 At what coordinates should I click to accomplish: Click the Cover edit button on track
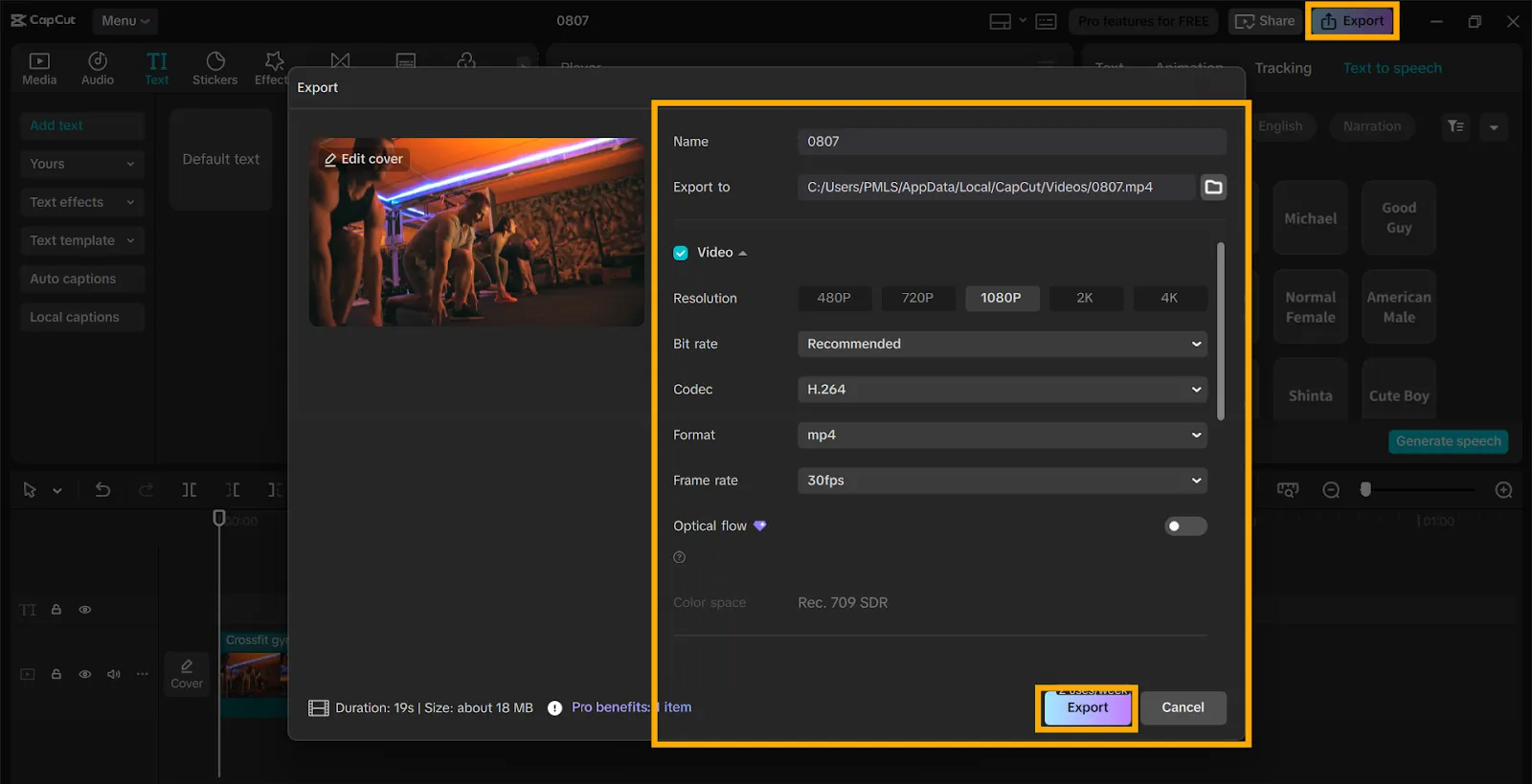(x=187, y=674)
